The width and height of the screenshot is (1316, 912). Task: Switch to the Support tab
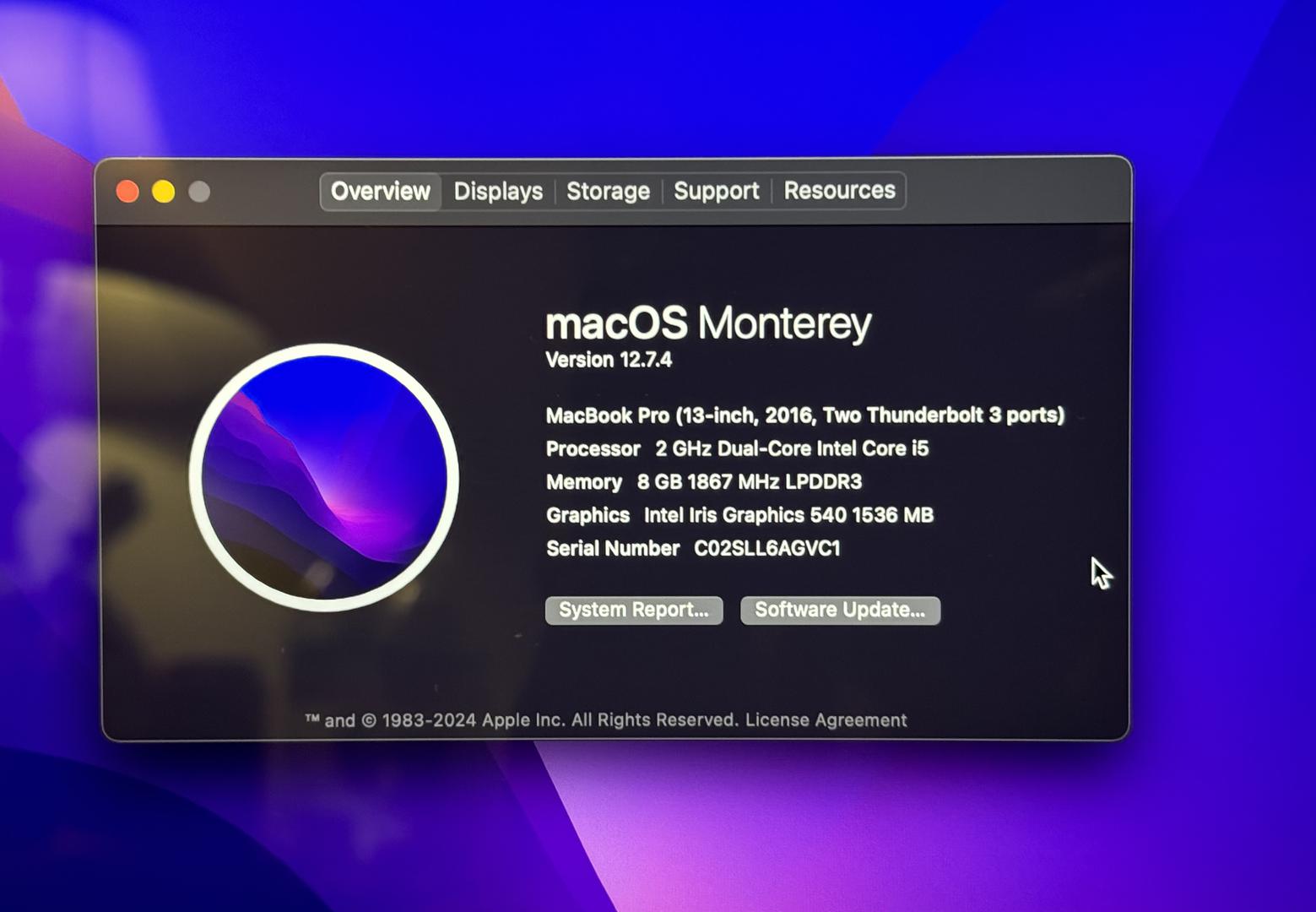tap(717, 192)
